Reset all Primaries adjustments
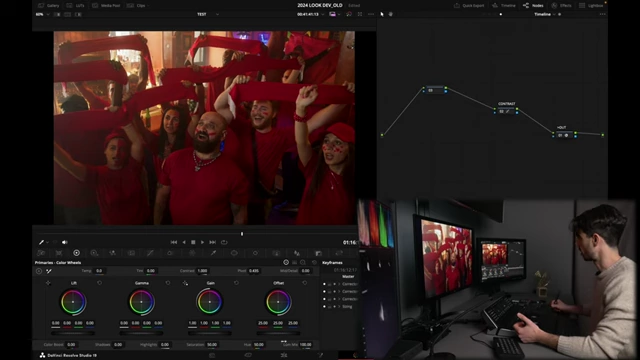 pos(314,262)
